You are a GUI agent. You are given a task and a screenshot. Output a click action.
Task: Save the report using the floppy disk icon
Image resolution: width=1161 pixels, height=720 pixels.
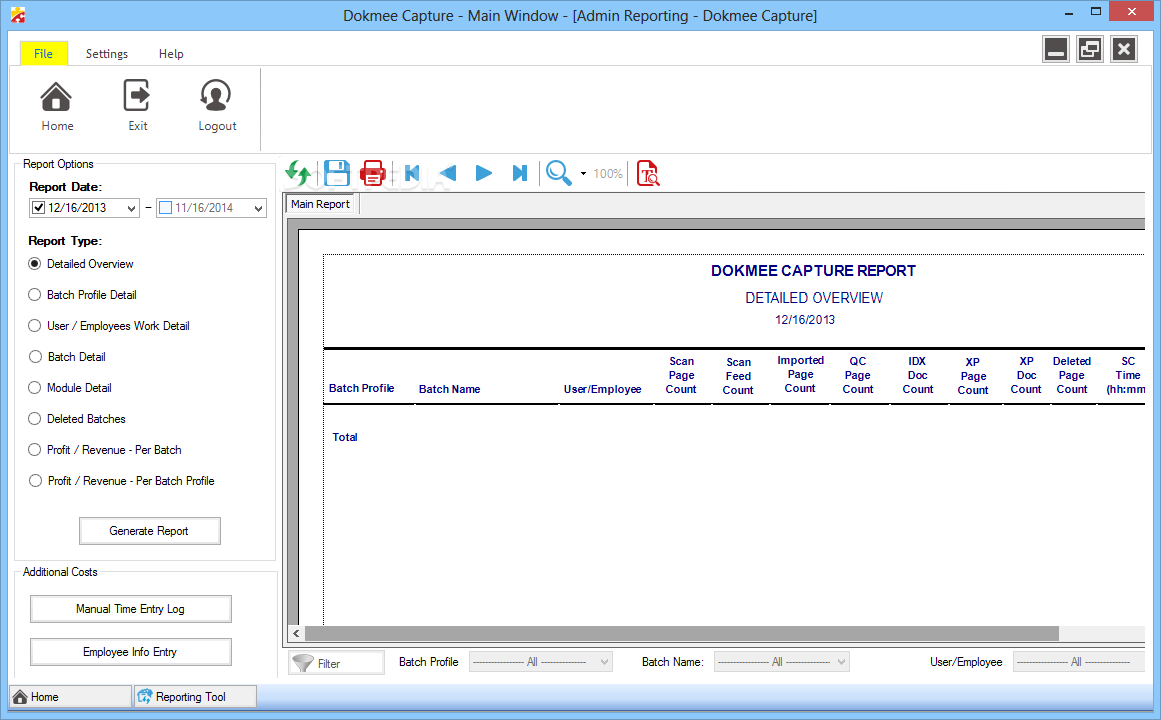tap(337, 173)
